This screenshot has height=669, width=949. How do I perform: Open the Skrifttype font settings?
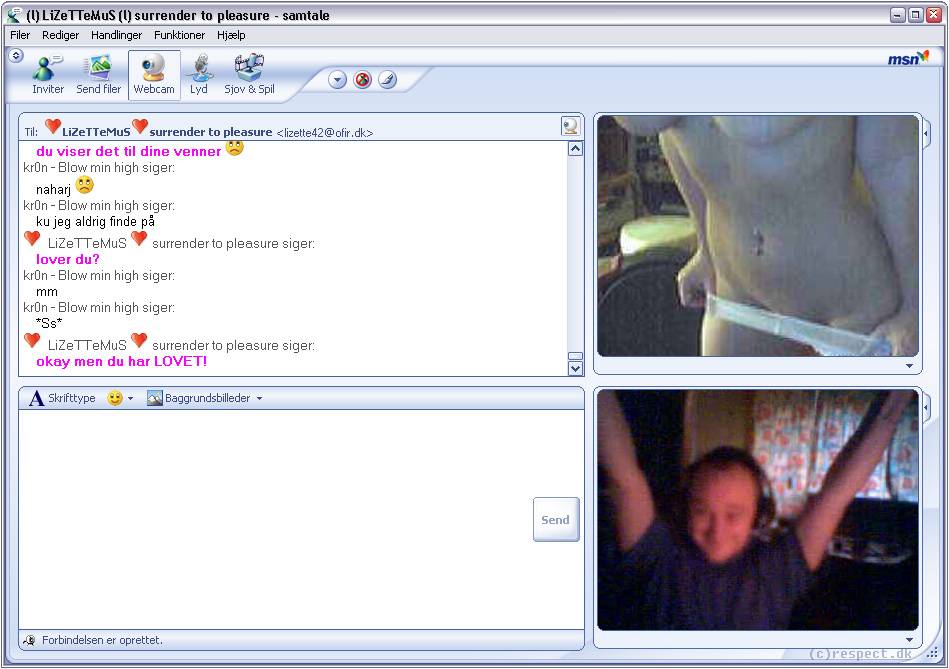62,398
